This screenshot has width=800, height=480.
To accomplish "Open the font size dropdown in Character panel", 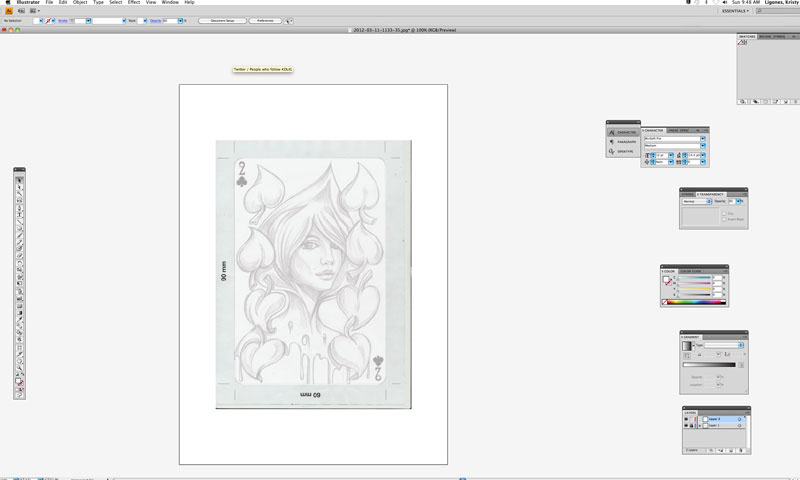I will pos(671,155).
